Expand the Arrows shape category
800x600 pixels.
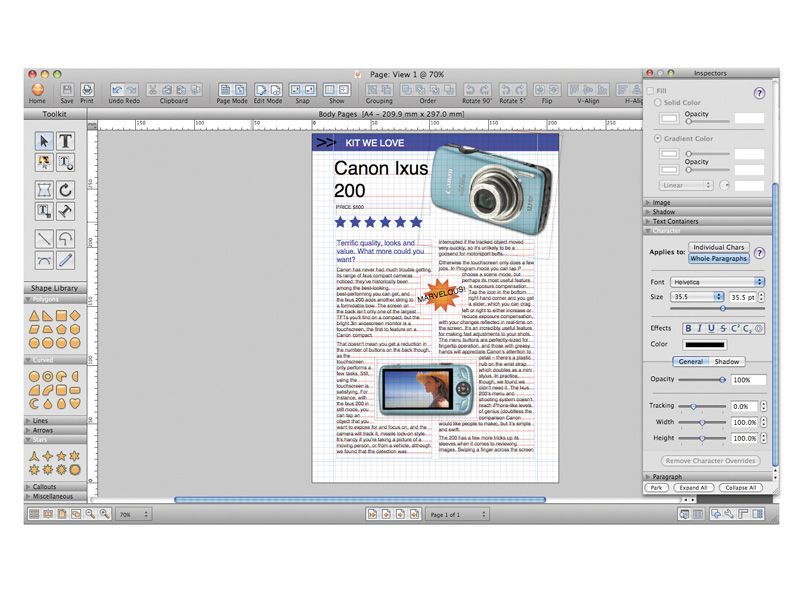click(x=55, y=430)
